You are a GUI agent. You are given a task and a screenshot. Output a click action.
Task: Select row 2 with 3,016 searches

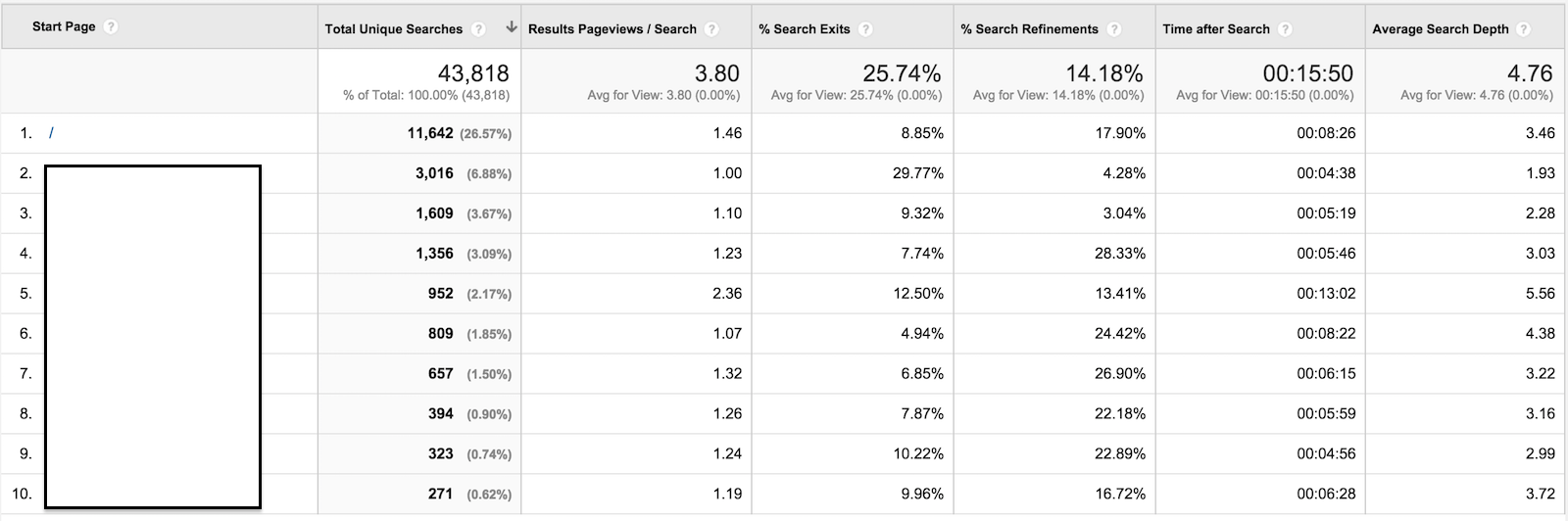point(784,173)
